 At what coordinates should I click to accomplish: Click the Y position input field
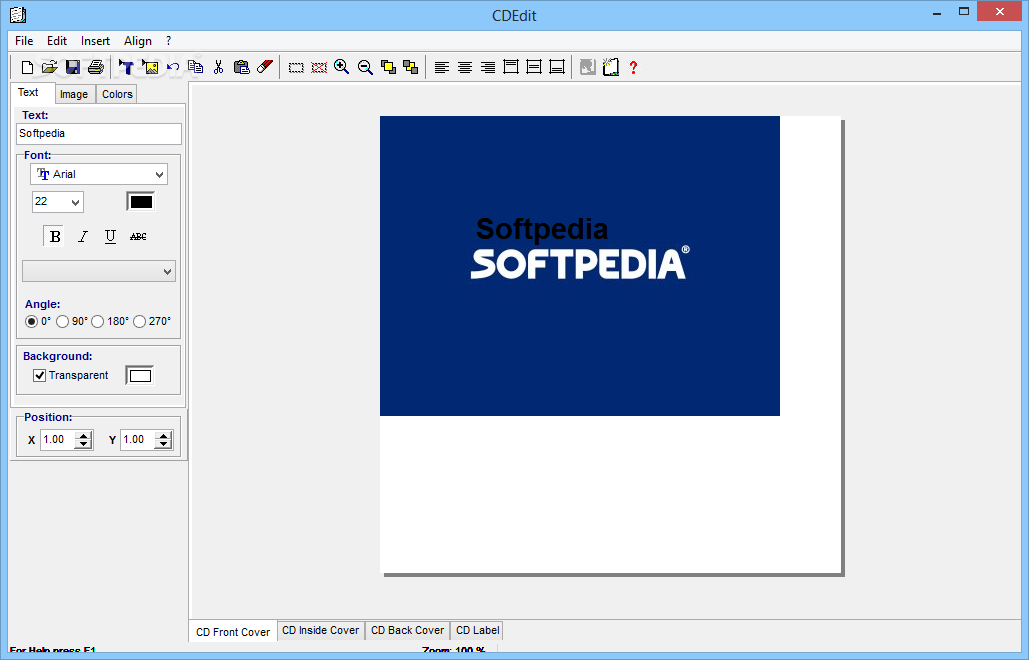click(x=138, y=440)
